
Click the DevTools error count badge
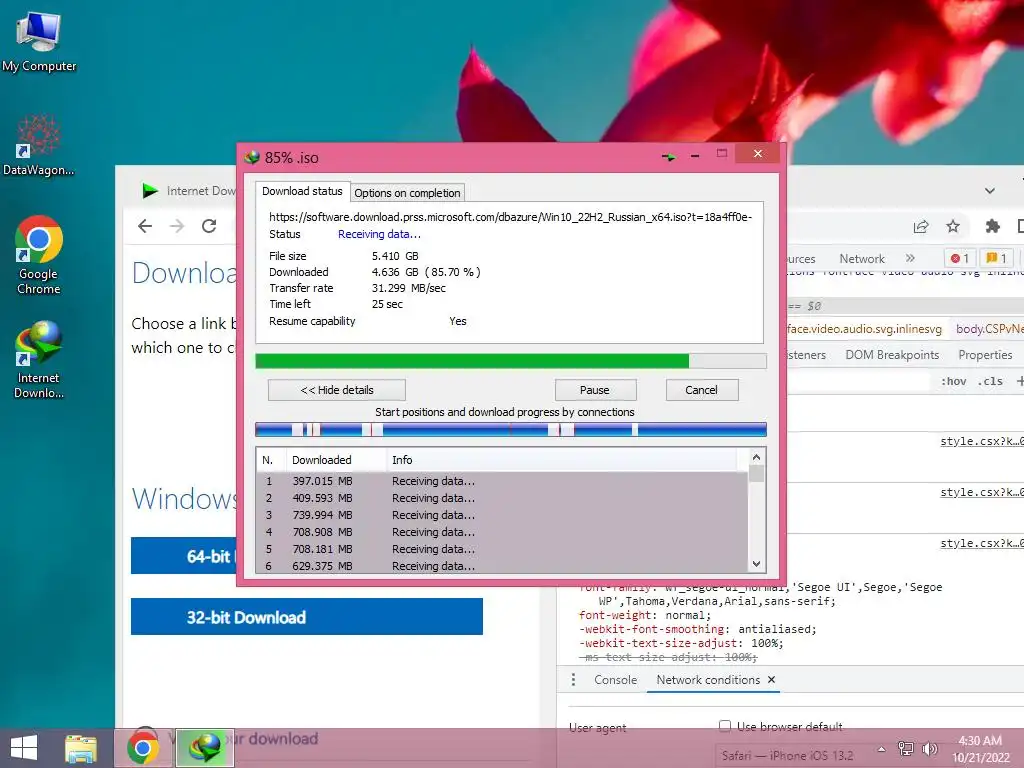click(960, 258)
